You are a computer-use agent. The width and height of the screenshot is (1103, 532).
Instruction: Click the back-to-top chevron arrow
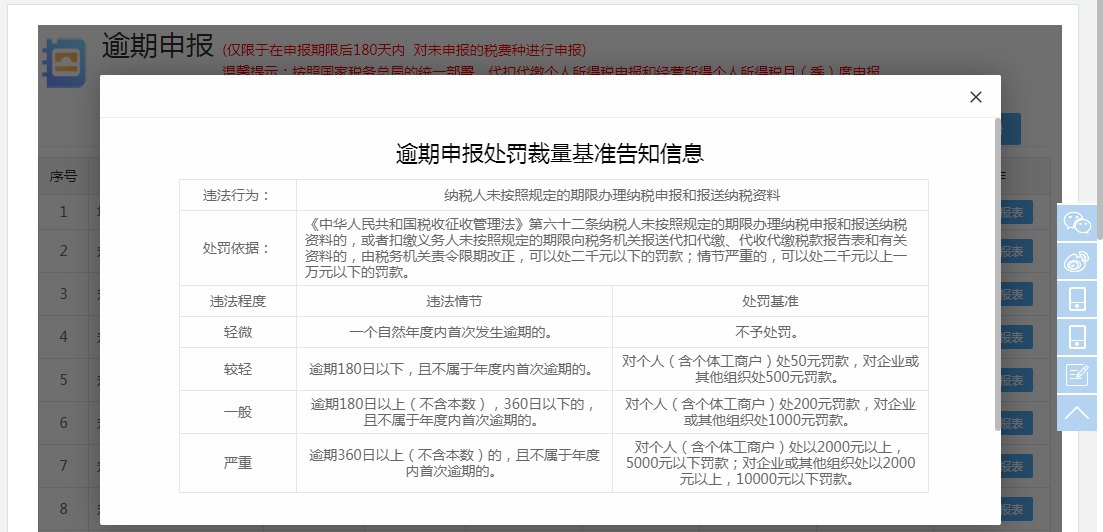pyautogui.click(x=1077, y=413)
